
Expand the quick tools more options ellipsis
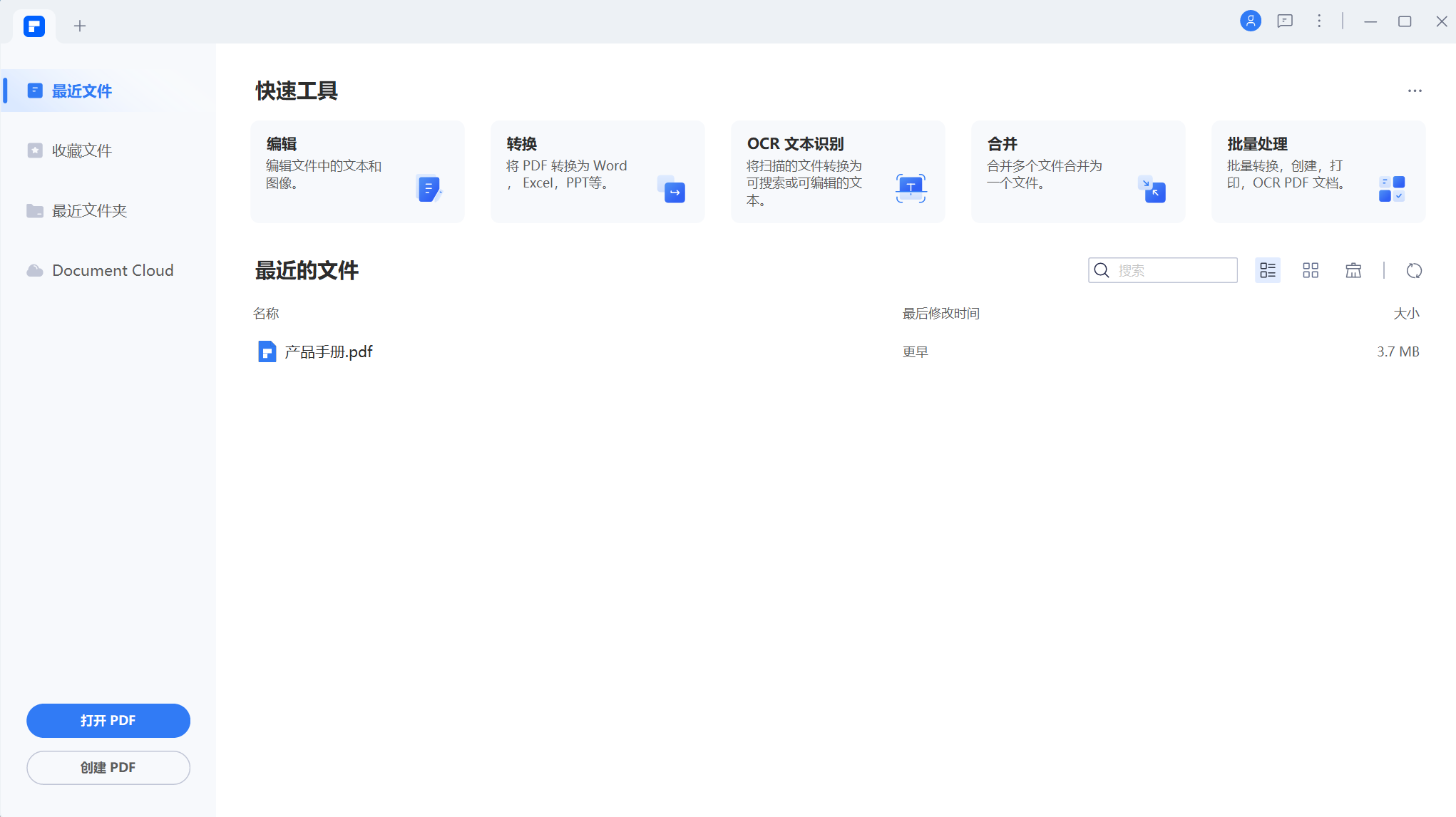tap(1415, 91)
